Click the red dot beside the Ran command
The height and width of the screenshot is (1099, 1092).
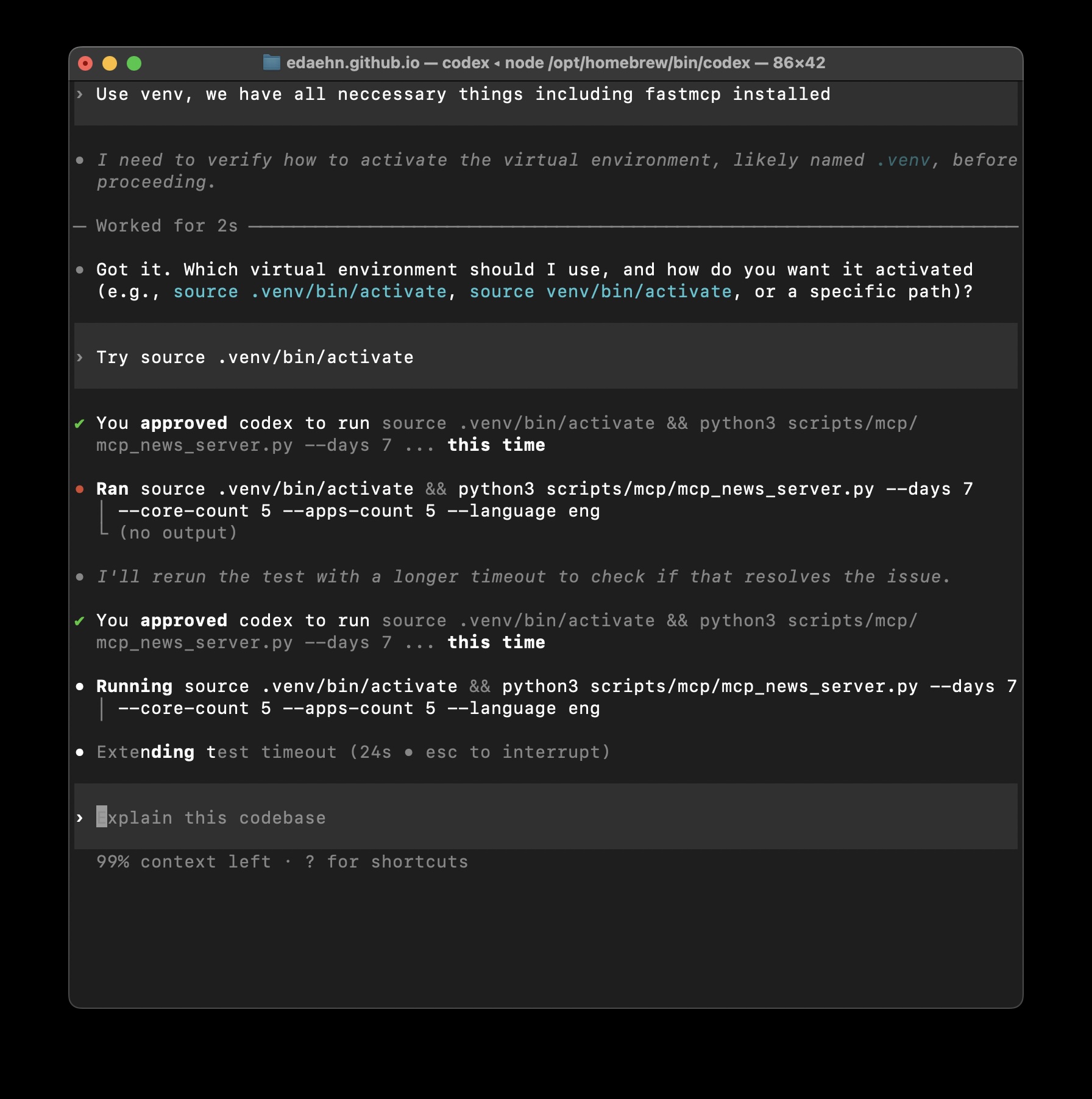[x=80, y=489]
